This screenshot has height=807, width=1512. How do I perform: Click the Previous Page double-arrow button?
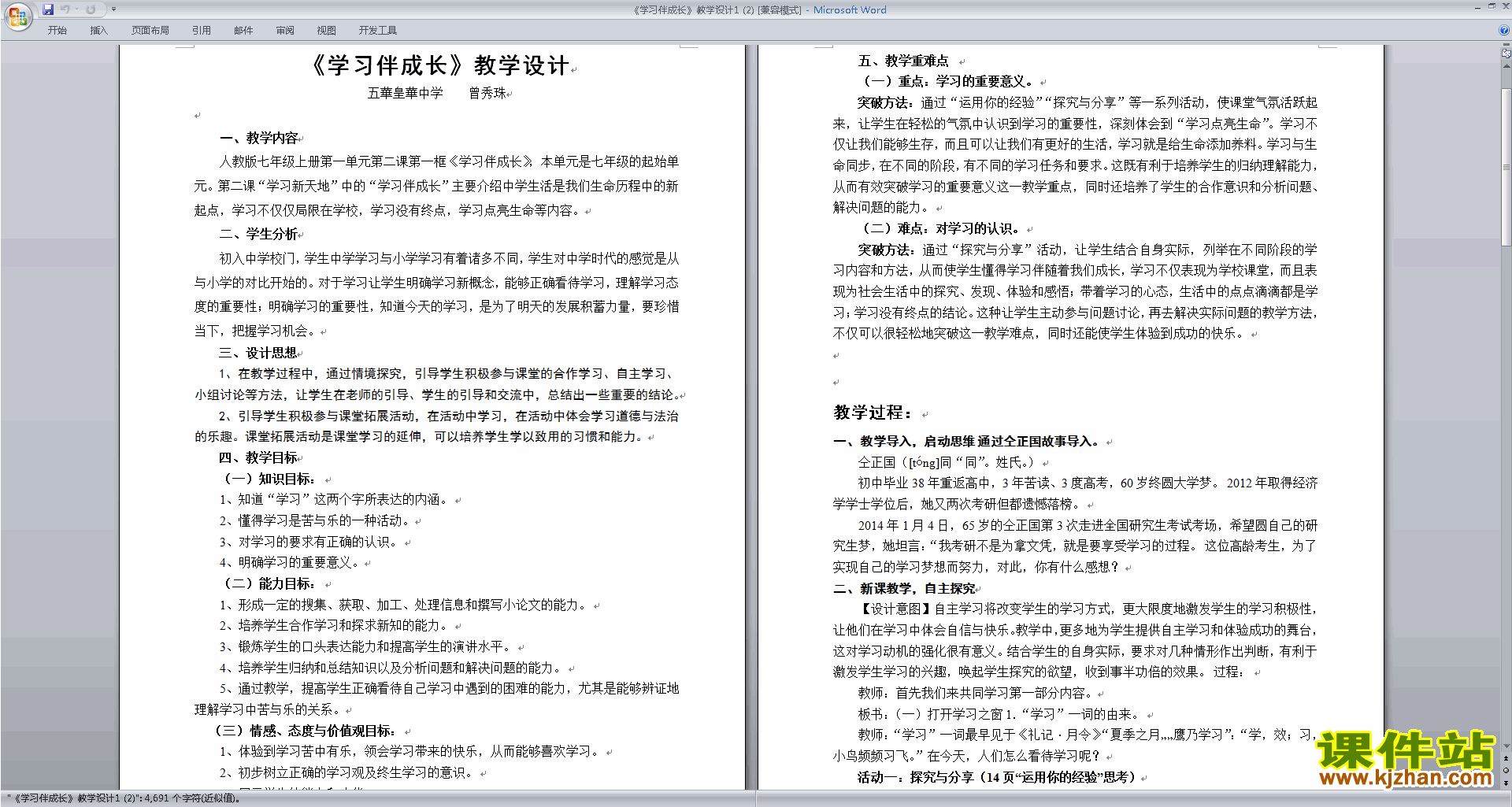click(x=1506, y=758)
